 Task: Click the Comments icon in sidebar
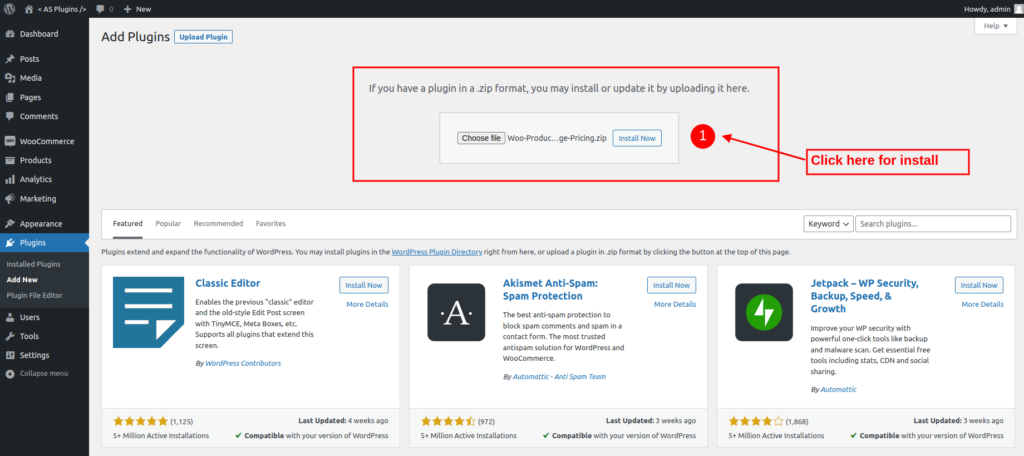click(x=10, y=116)
